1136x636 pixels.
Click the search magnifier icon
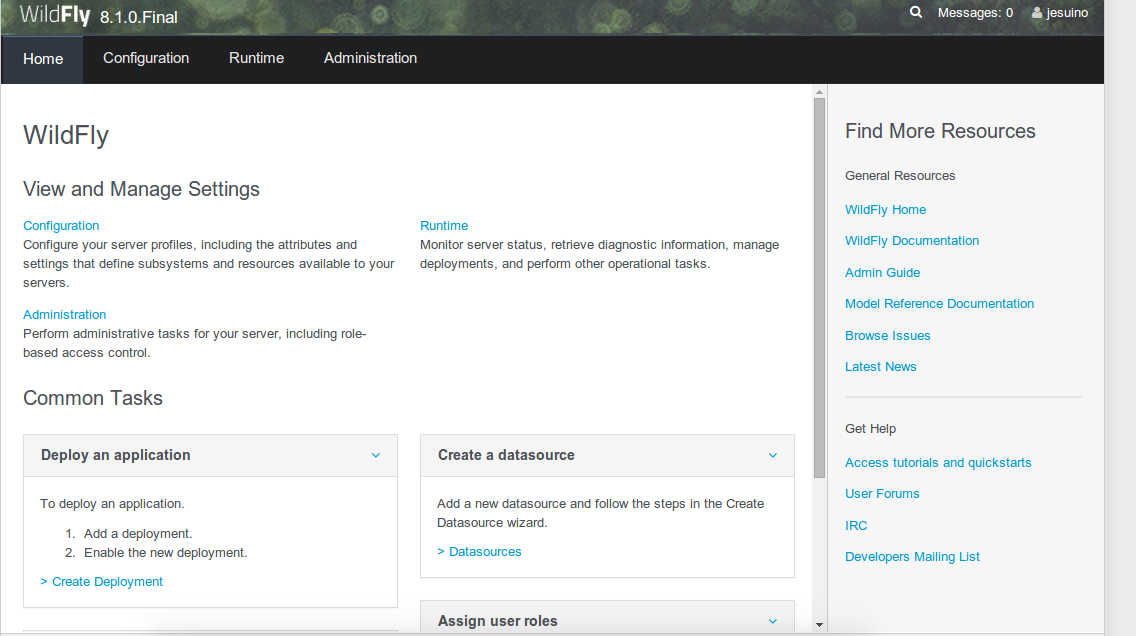pyautogui.click(x=916, y=12)
